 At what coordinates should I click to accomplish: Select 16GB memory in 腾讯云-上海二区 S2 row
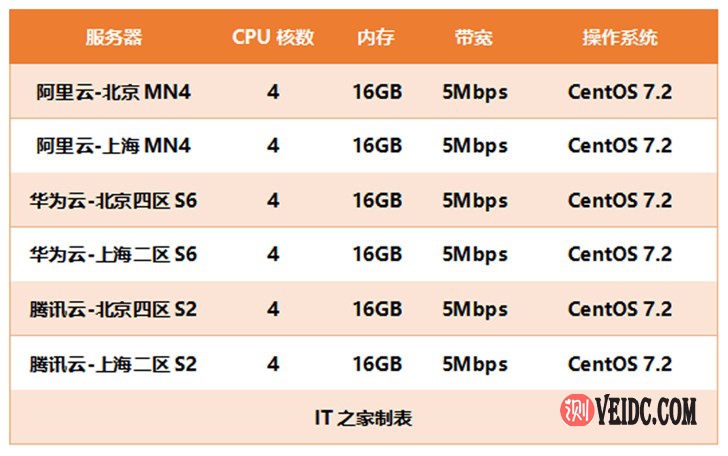coord(377,363)
